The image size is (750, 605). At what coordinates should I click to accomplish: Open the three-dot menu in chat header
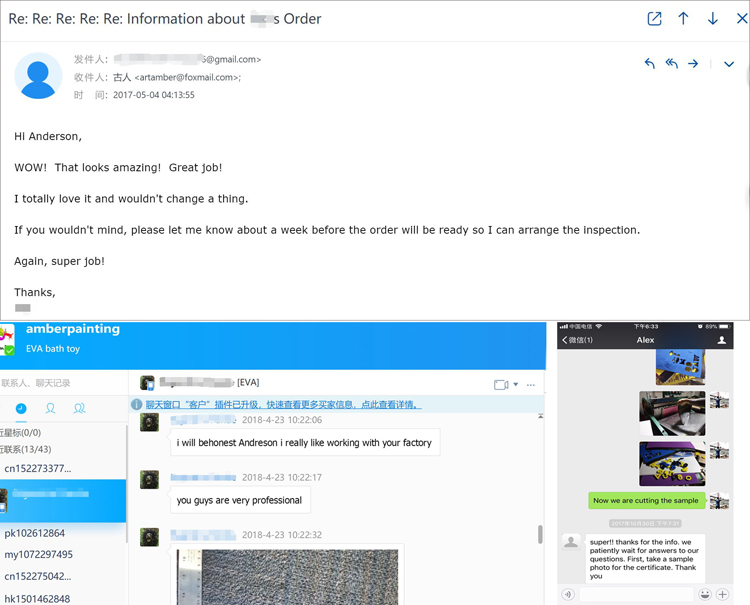pos(531,384)
